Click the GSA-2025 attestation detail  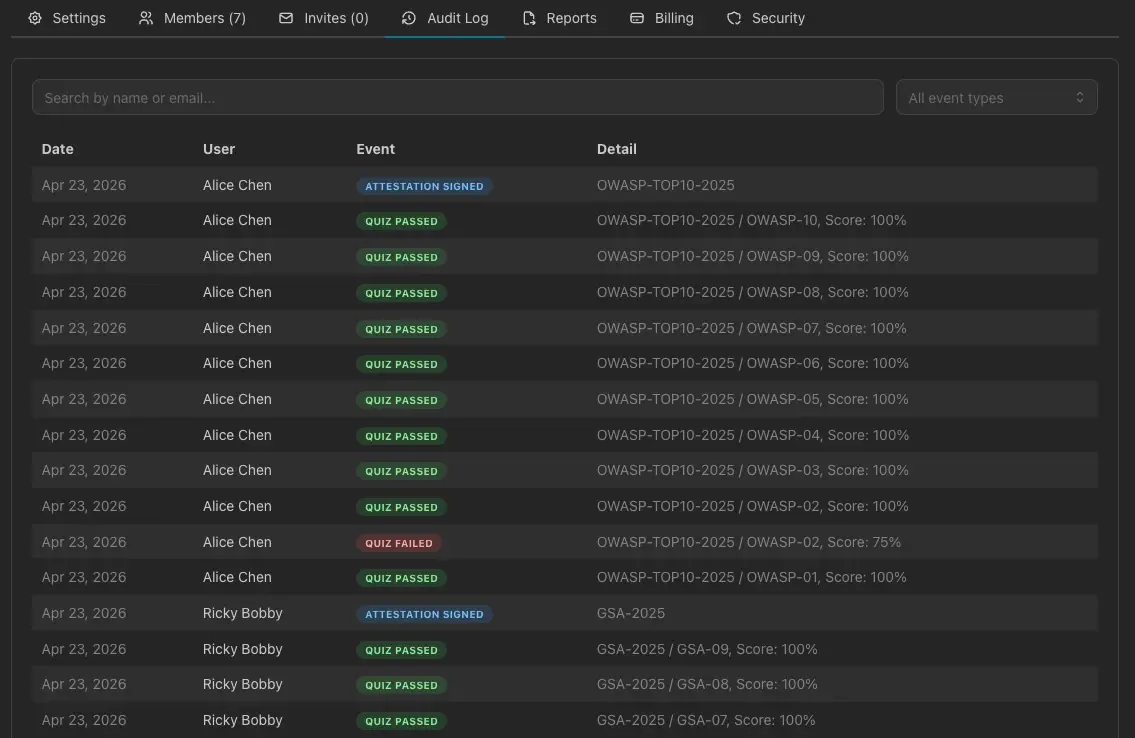[631, 614]
